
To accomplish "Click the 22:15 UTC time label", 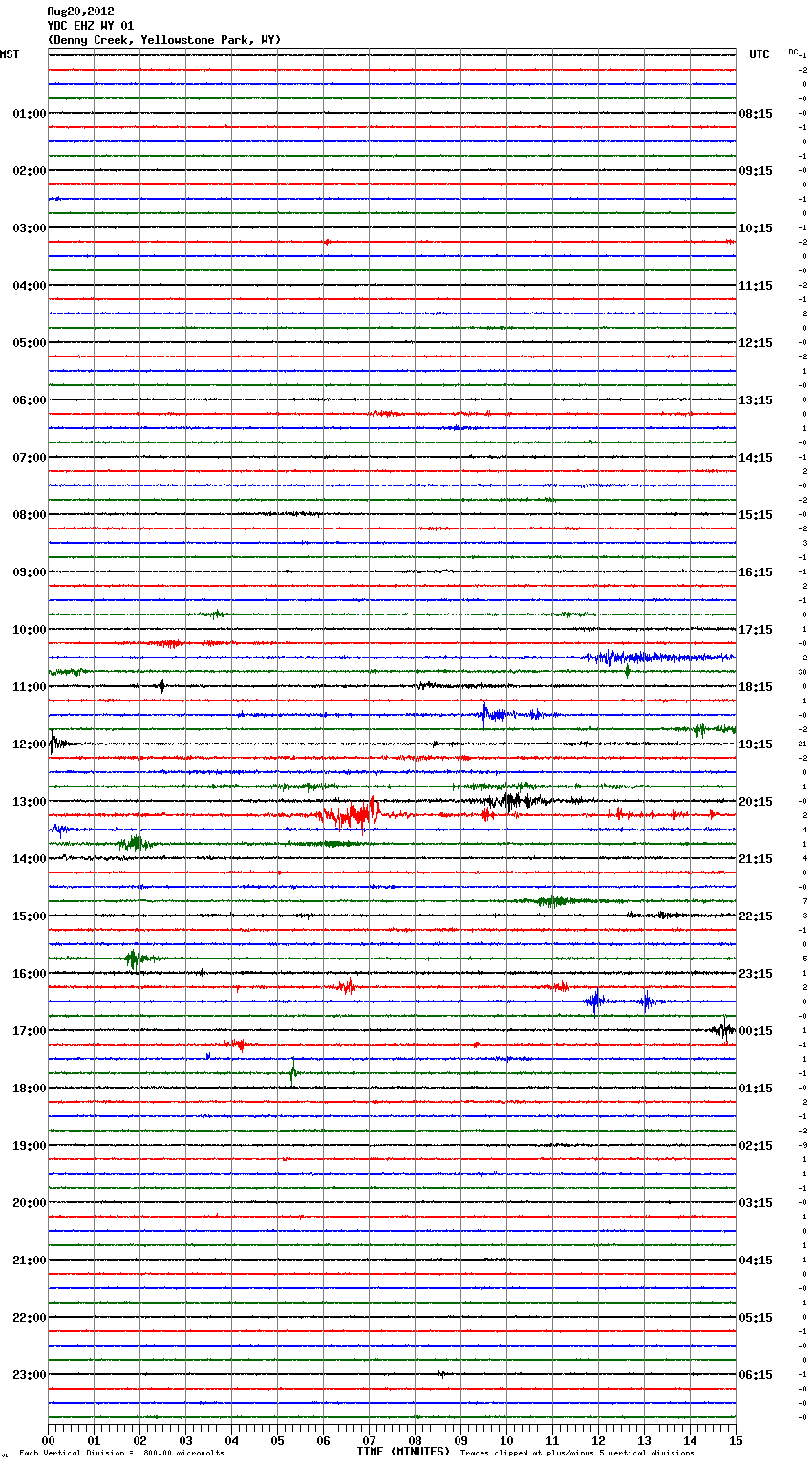I will coord(756,916).
